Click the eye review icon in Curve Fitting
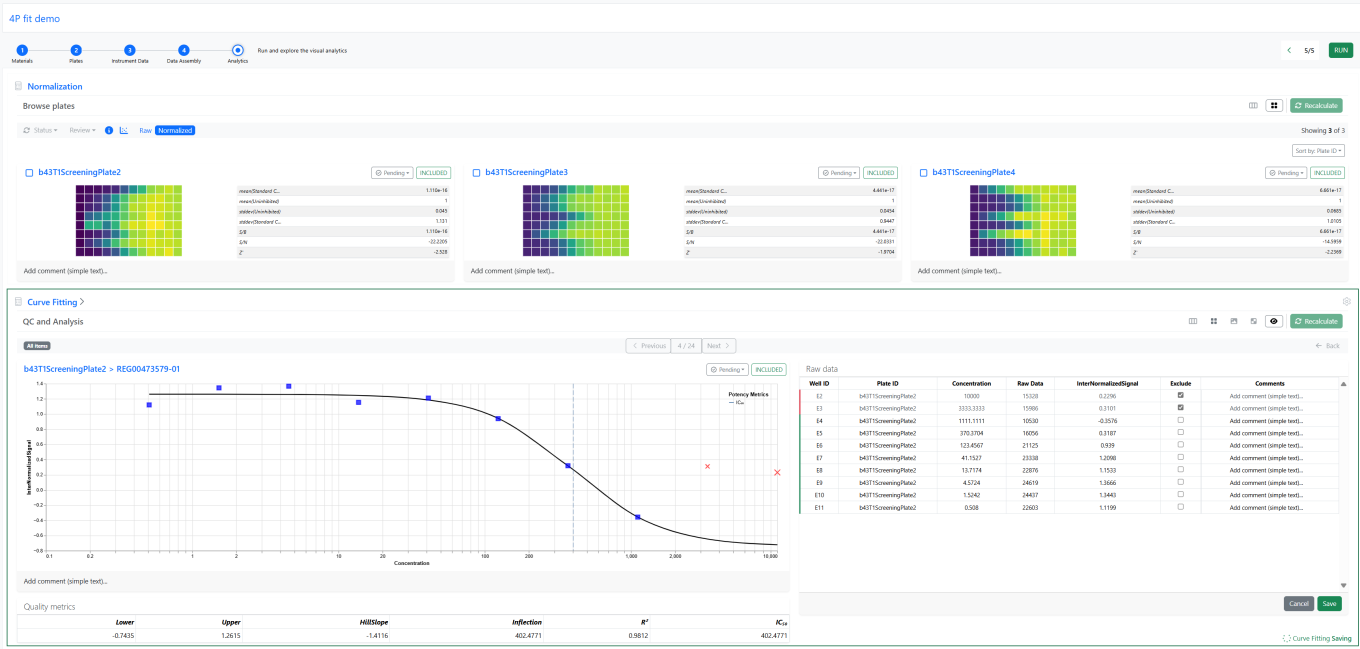 [x=1274, y=321]
